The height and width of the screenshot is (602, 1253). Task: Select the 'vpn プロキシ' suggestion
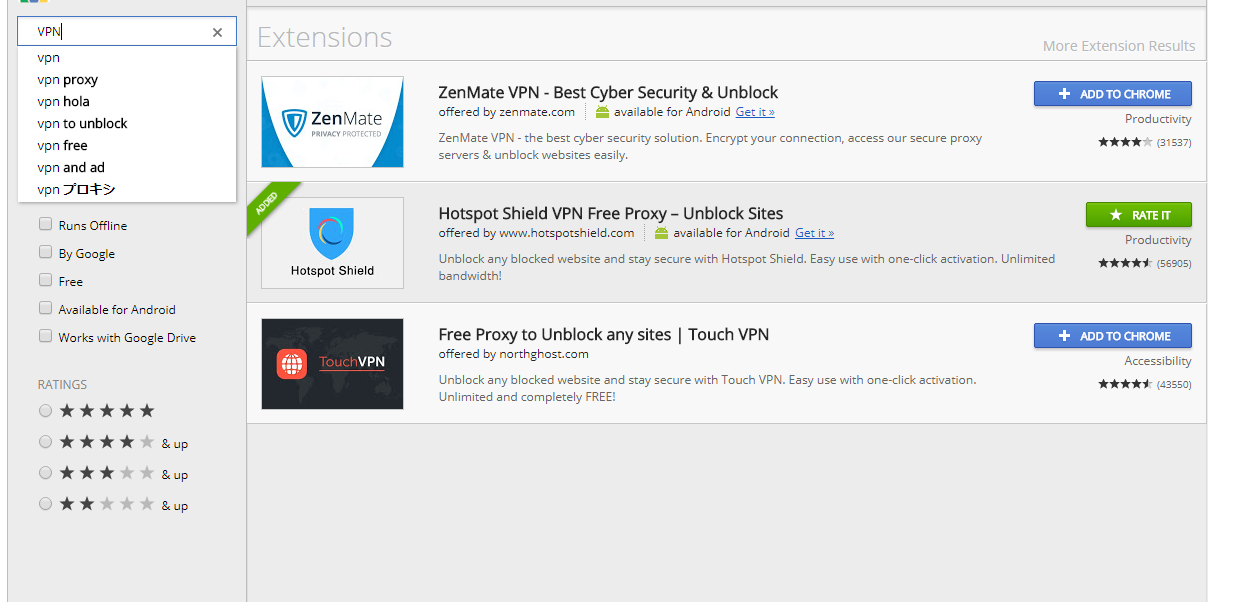coord(127,190)
